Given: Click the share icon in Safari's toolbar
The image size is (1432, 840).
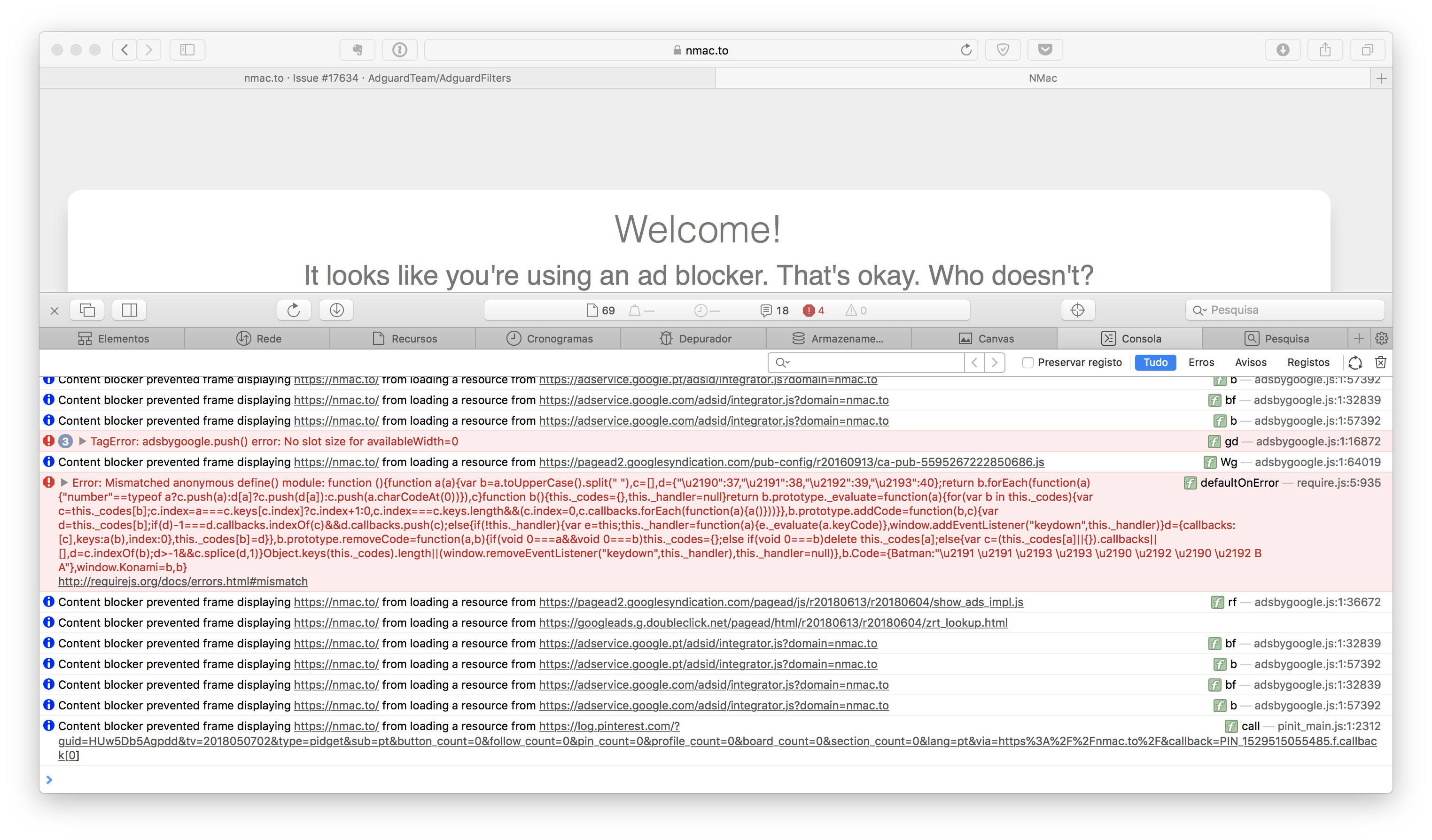Looking at the screenshot, I should [1325, 49].
